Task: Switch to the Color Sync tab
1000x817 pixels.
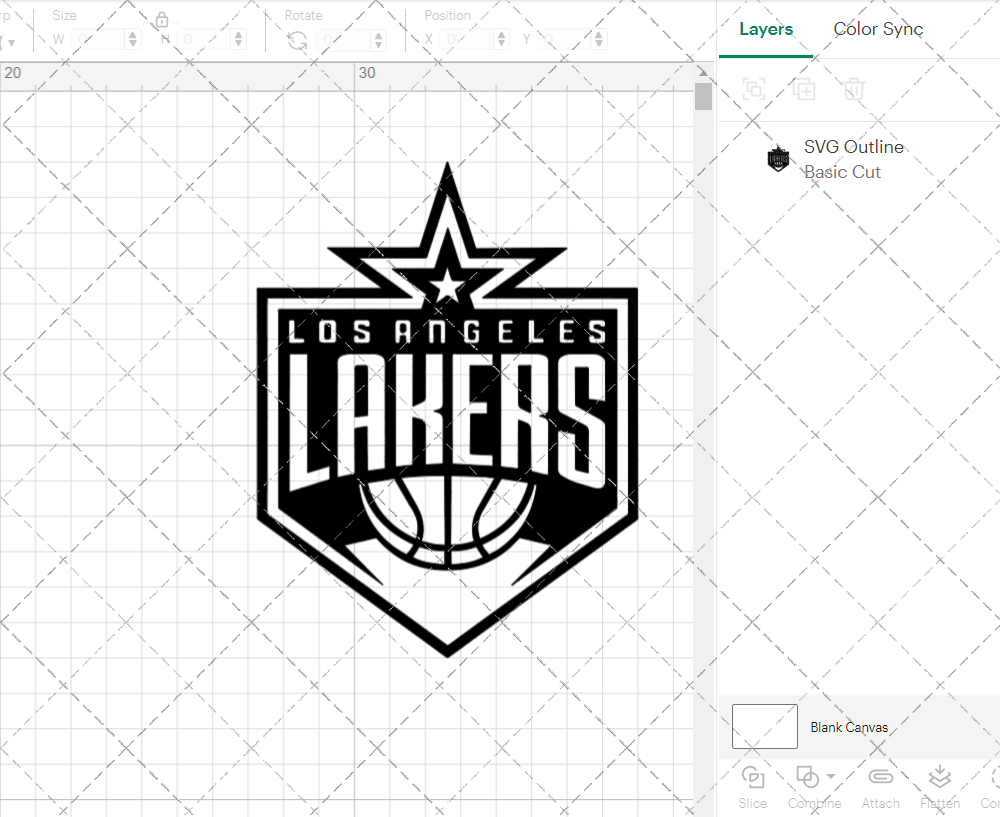Action: pos(878,29)
